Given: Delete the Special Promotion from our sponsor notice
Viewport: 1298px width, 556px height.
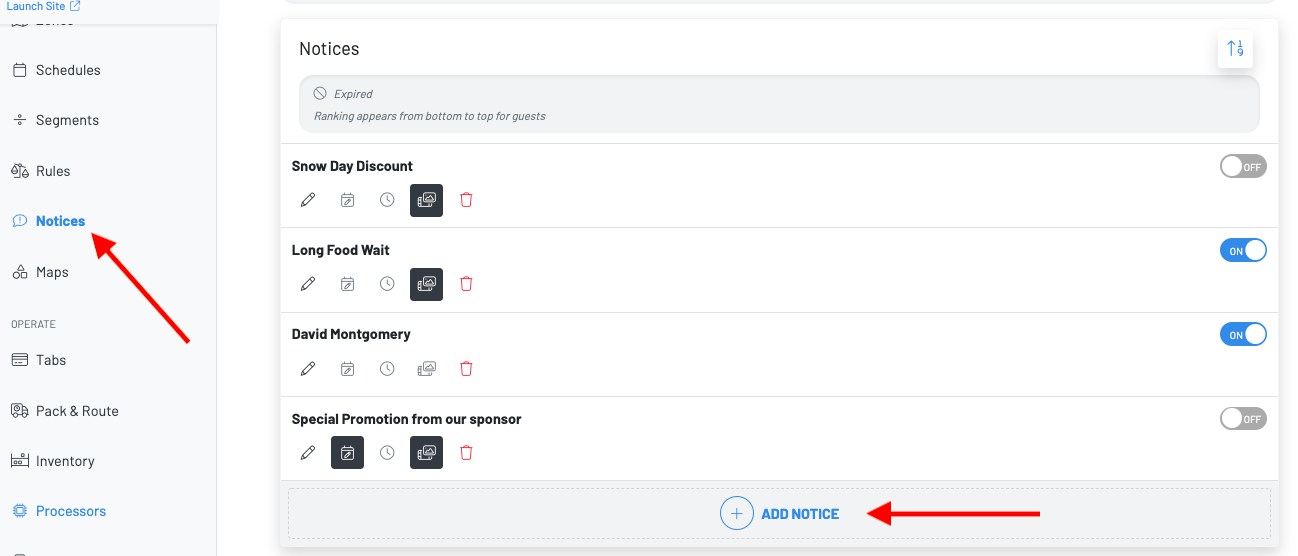Looking at the screenshot, I should [466, 453].
